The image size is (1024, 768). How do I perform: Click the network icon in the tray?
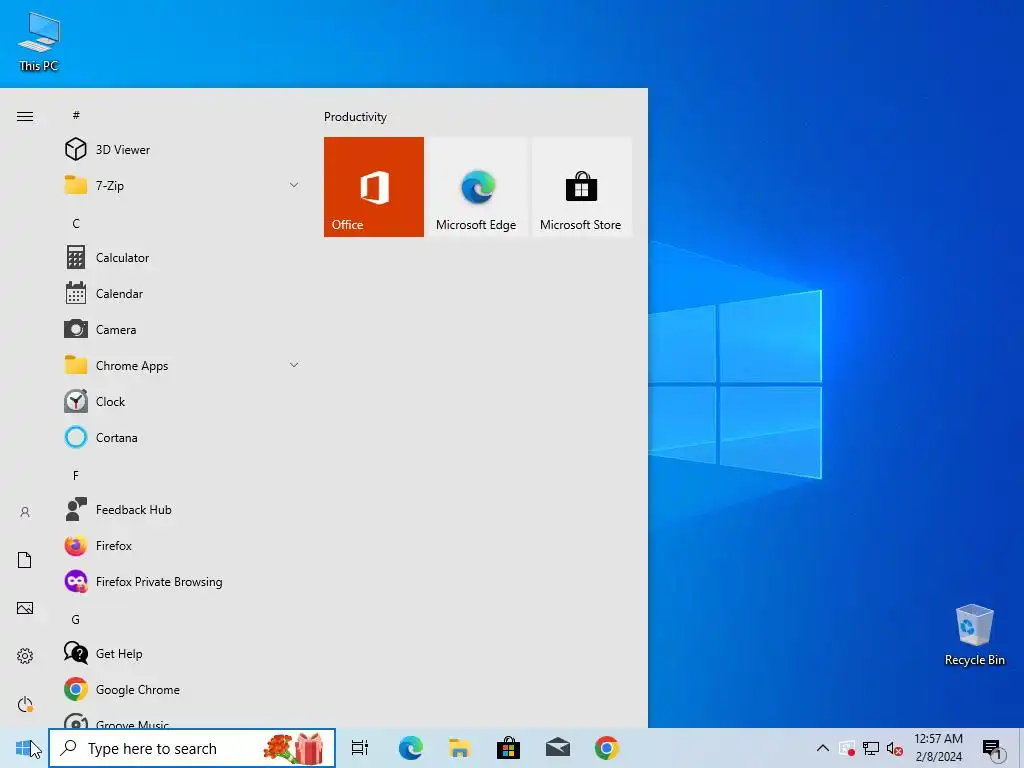pyautogui.click(x=871, y=748)
